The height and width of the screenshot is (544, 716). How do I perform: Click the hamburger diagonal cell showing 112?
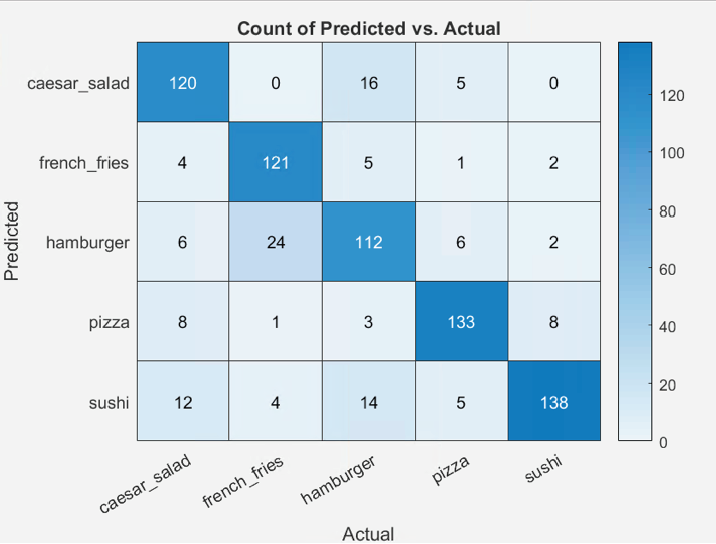coord(368,242)
